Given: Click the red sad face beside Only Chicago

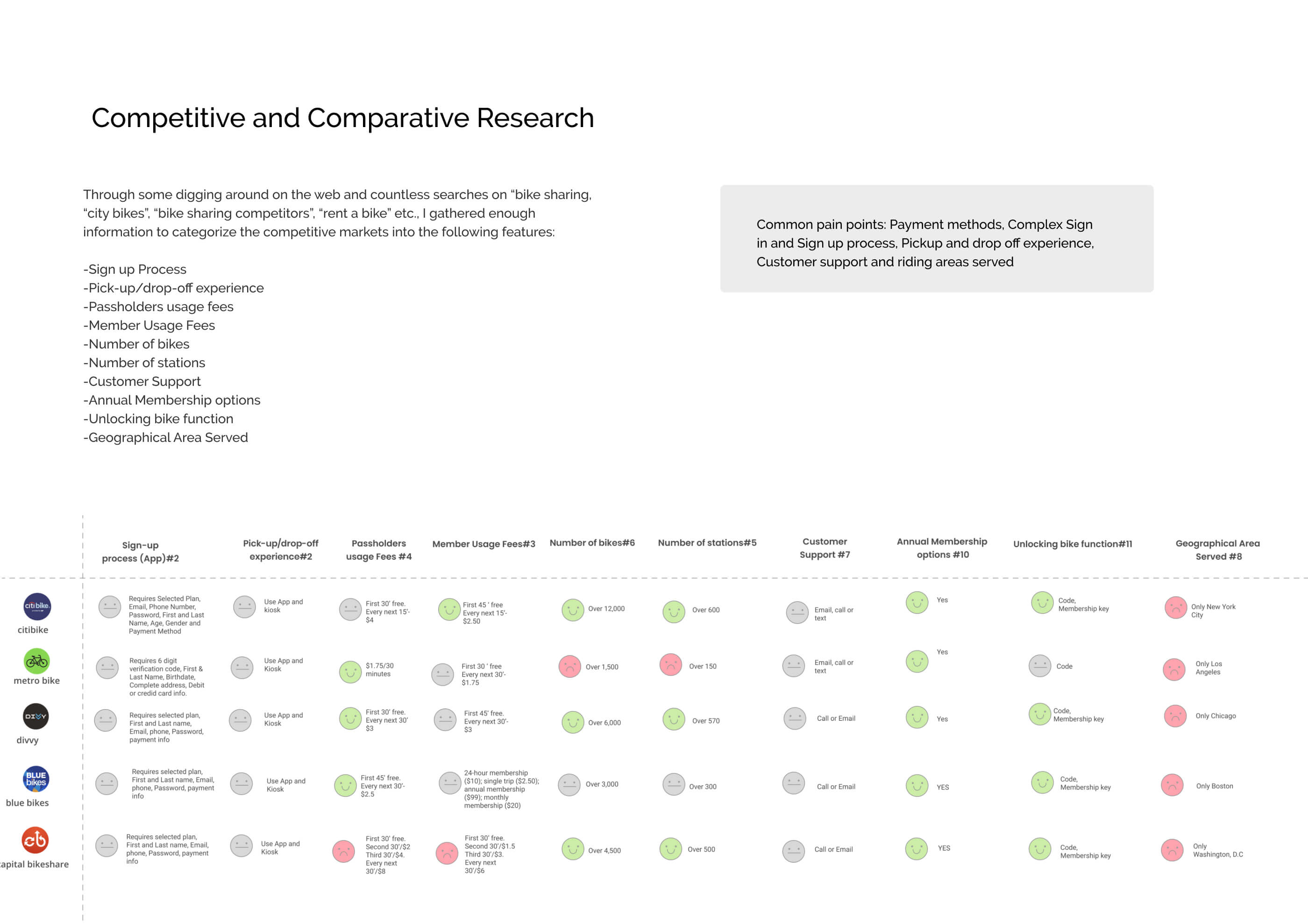Looking at the screenshot, I should pyautogui.click(x=1175, y=716).
